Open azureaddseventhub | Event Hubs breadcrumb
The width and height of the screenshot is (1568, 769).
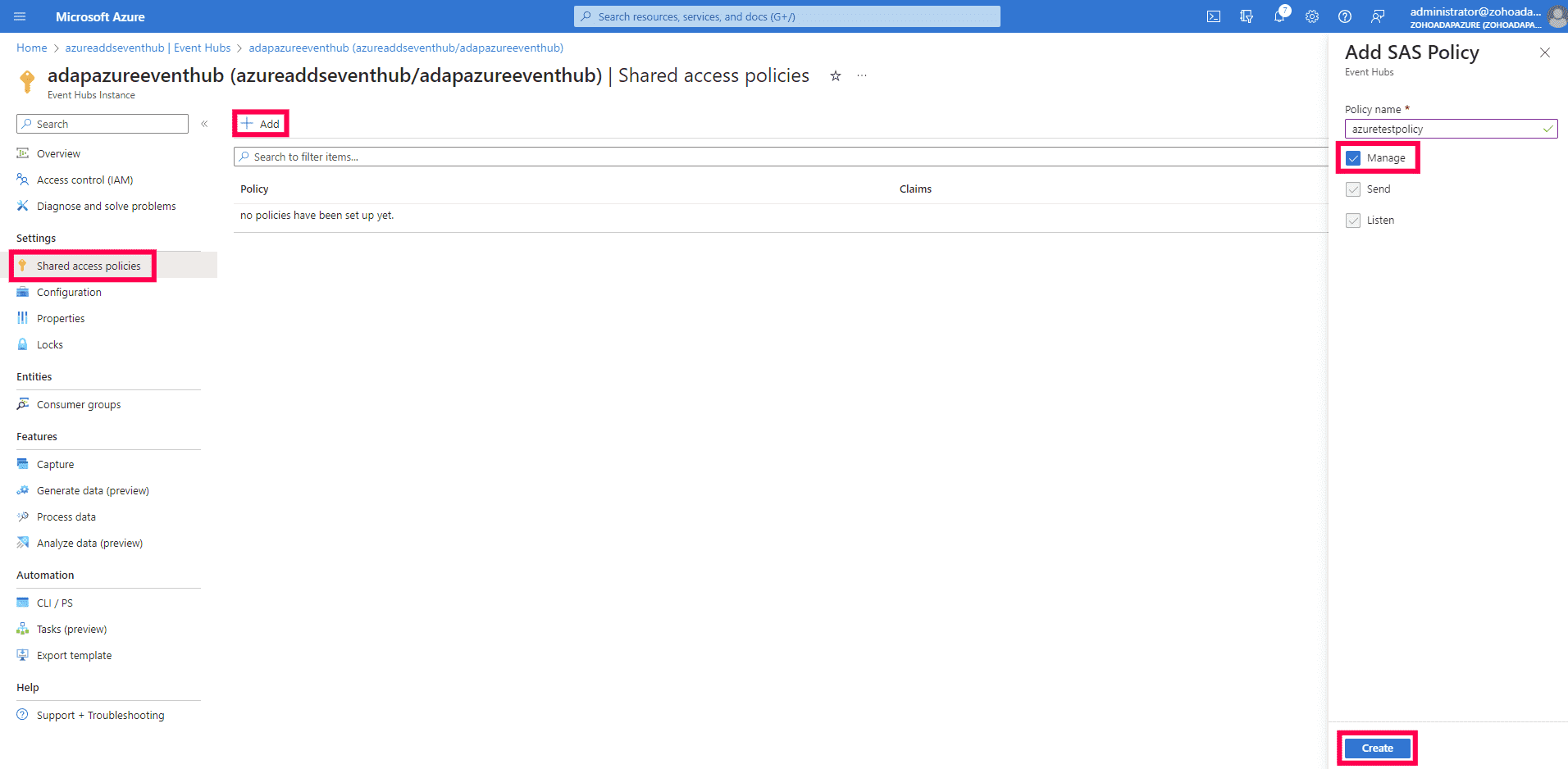pos(148,48)
